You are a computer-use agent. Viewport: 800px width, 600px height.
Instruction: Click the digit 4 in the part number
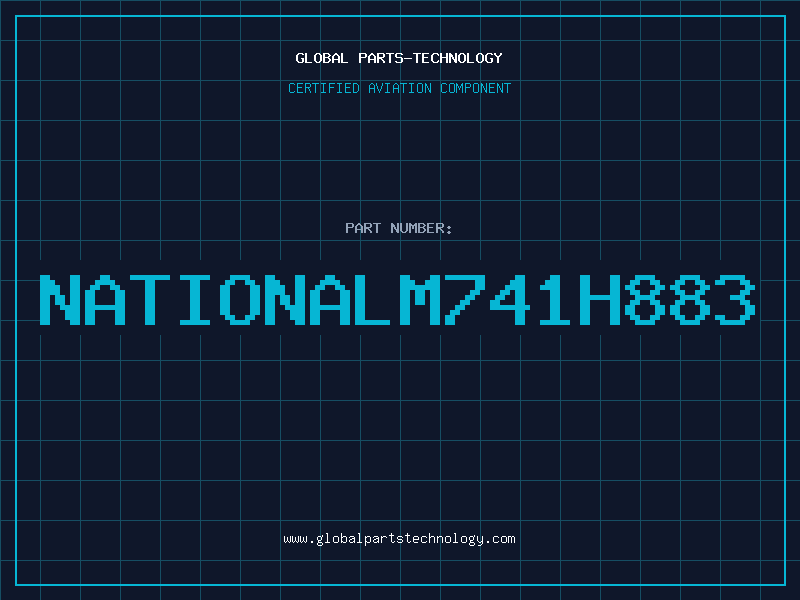coord(510,300)
